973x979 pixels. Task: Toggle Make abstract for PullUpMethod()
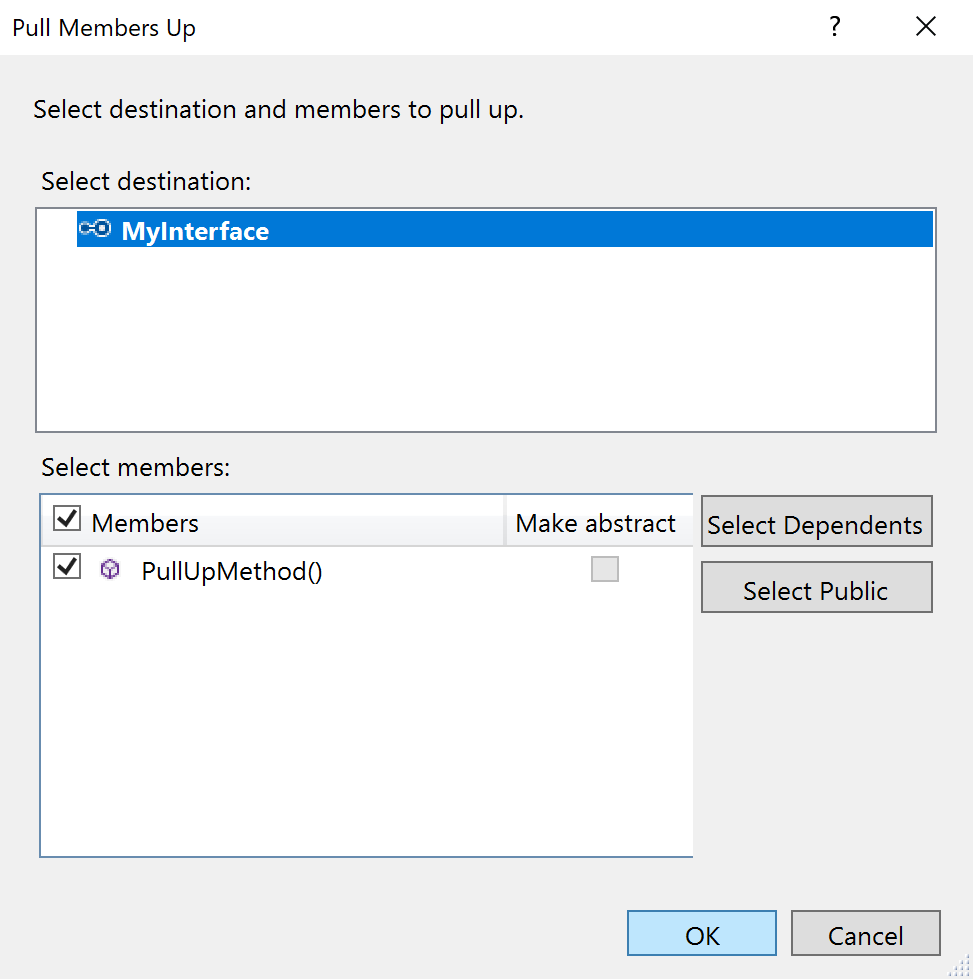[x=604, y=568]
